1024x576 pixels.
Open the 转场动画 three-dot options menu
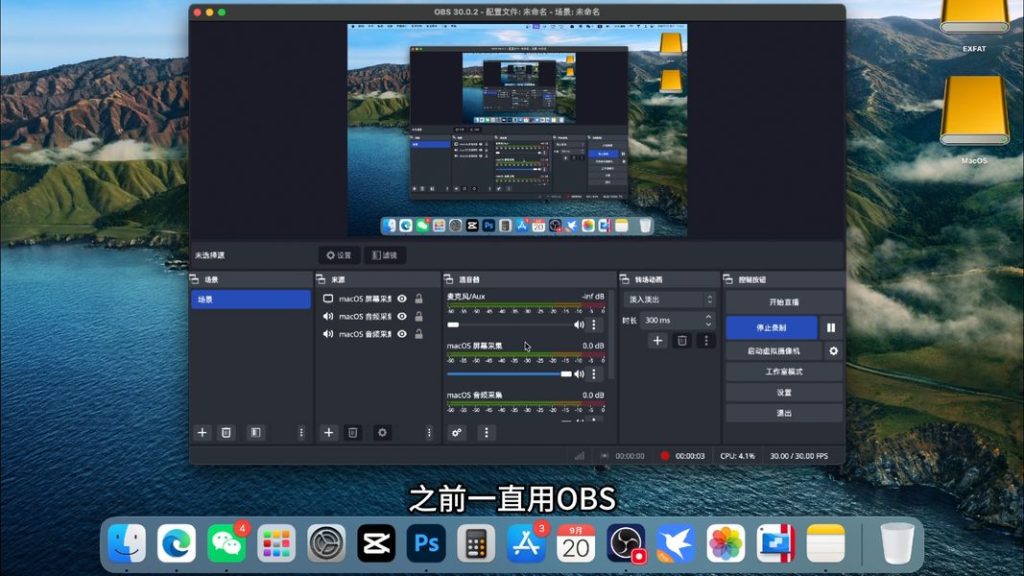click(706, 340)
